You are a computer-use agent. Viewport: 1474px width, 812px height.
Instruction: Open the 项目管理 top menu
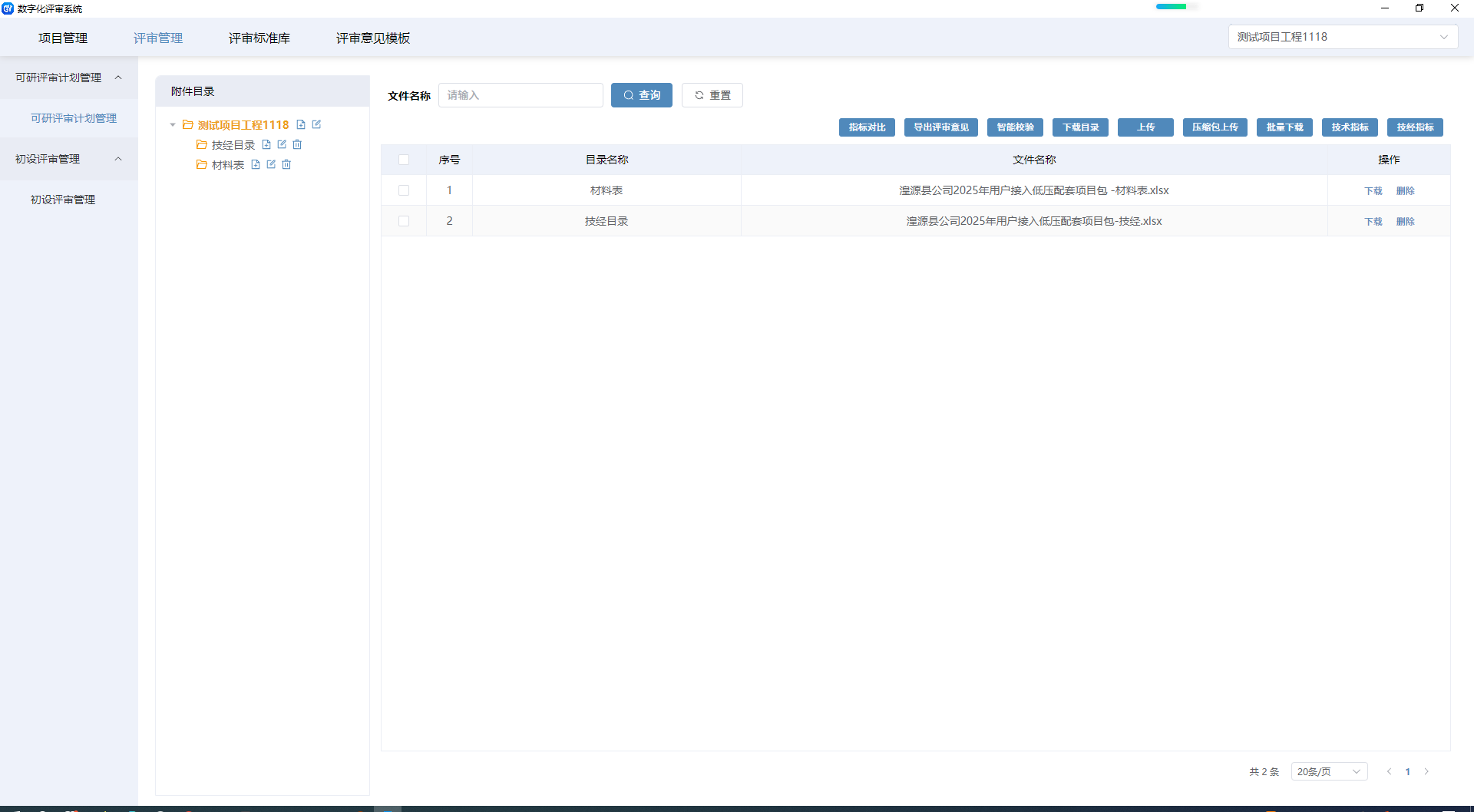(x=63, y=38)
